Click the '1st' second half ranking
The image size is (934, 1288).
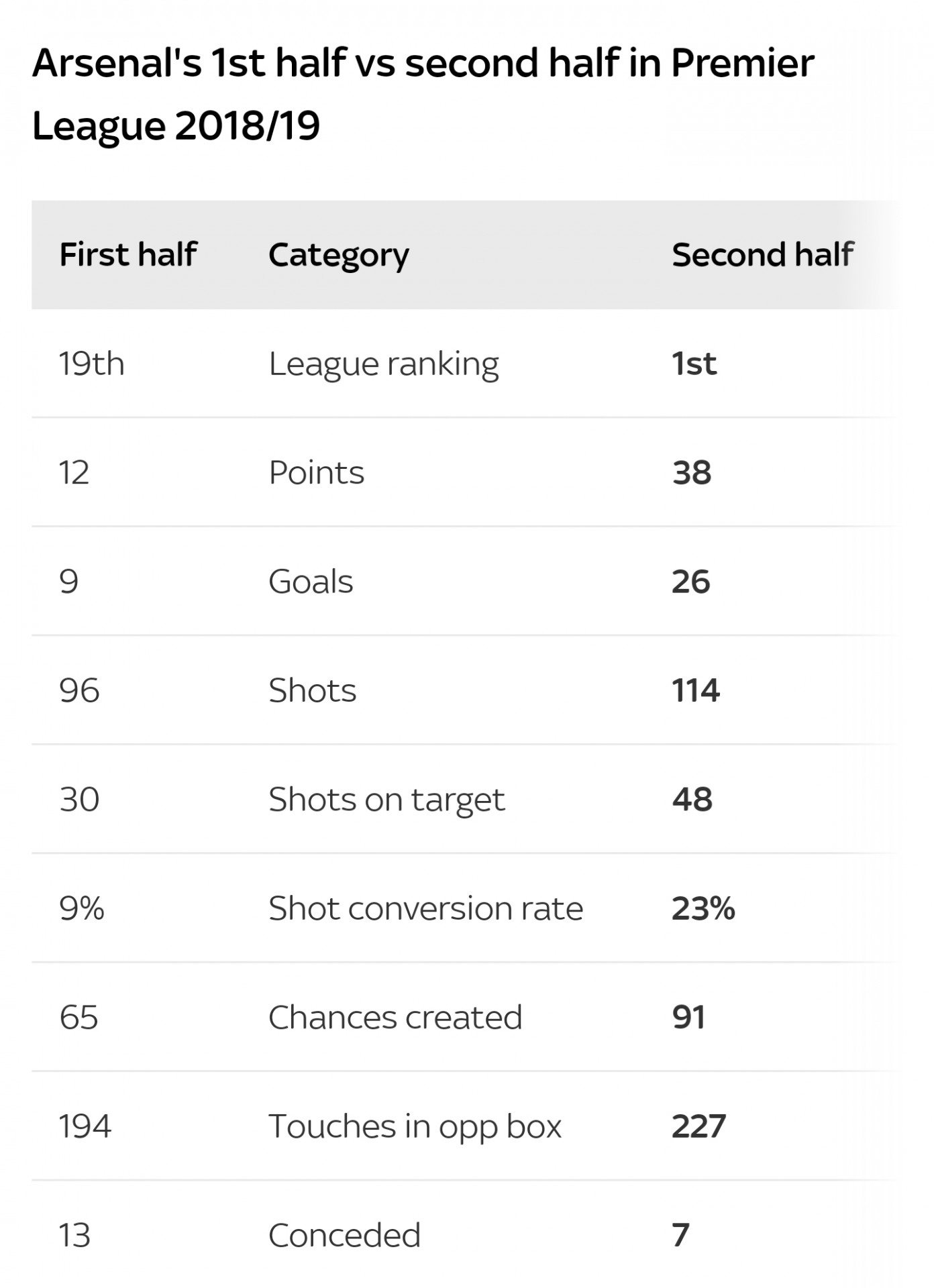pos(694,364)
